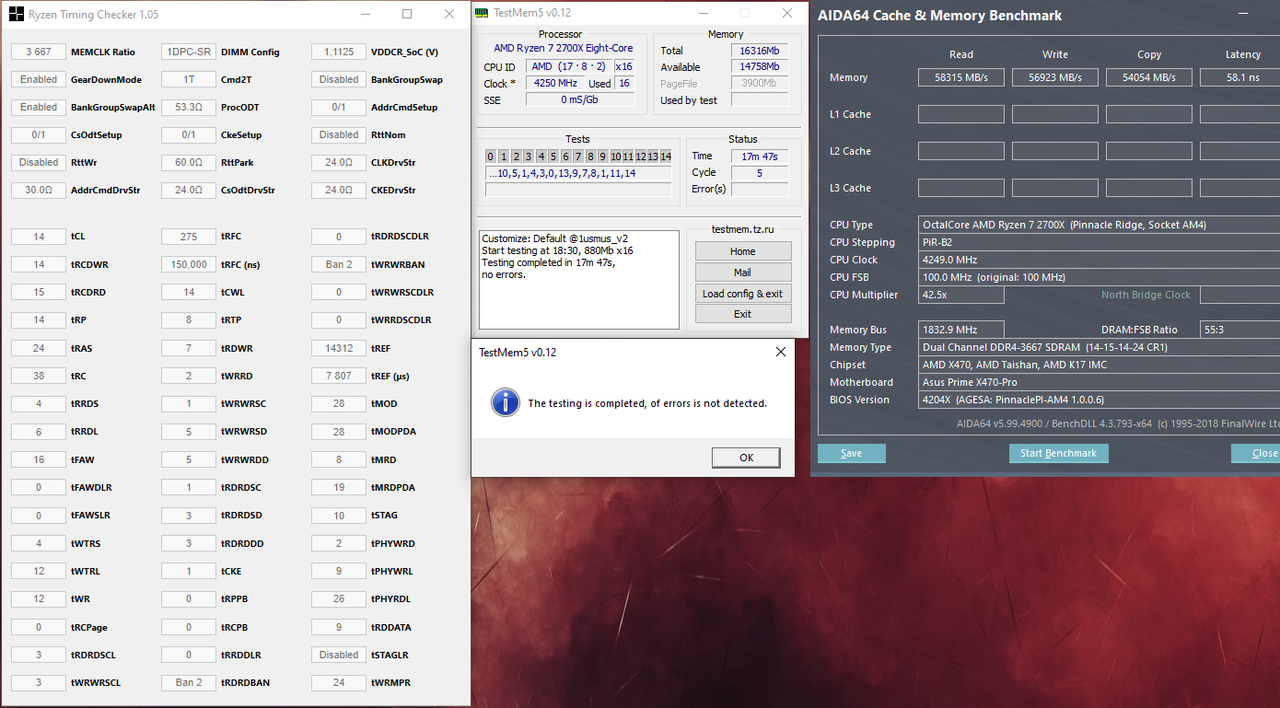
Task: Click the Exit button in TestMem5
Action: 743,314
